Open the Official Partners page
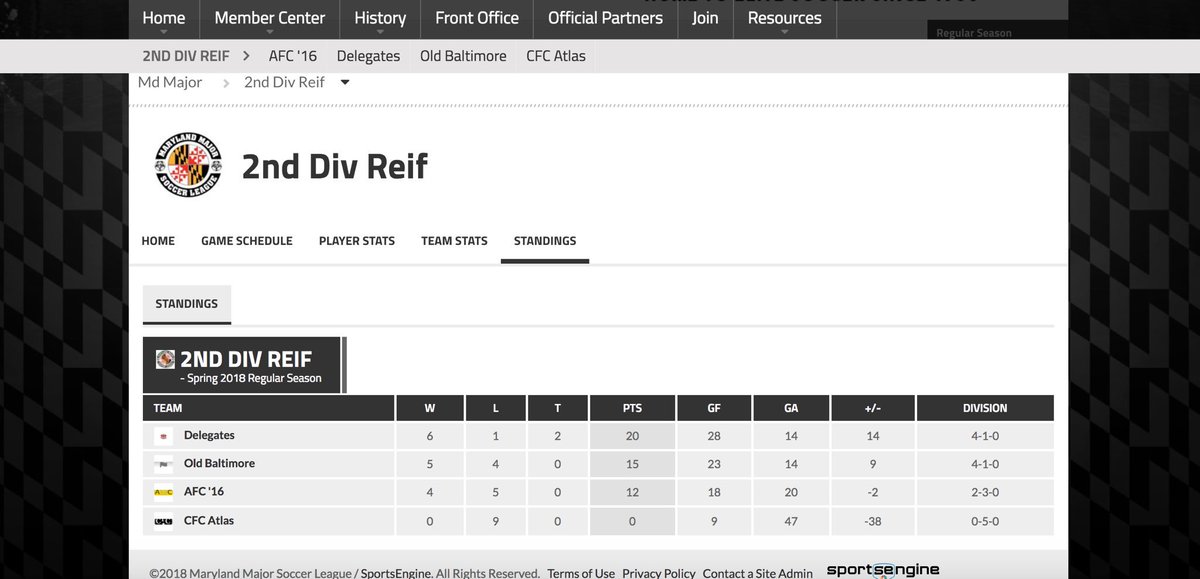 click(605, 18)
